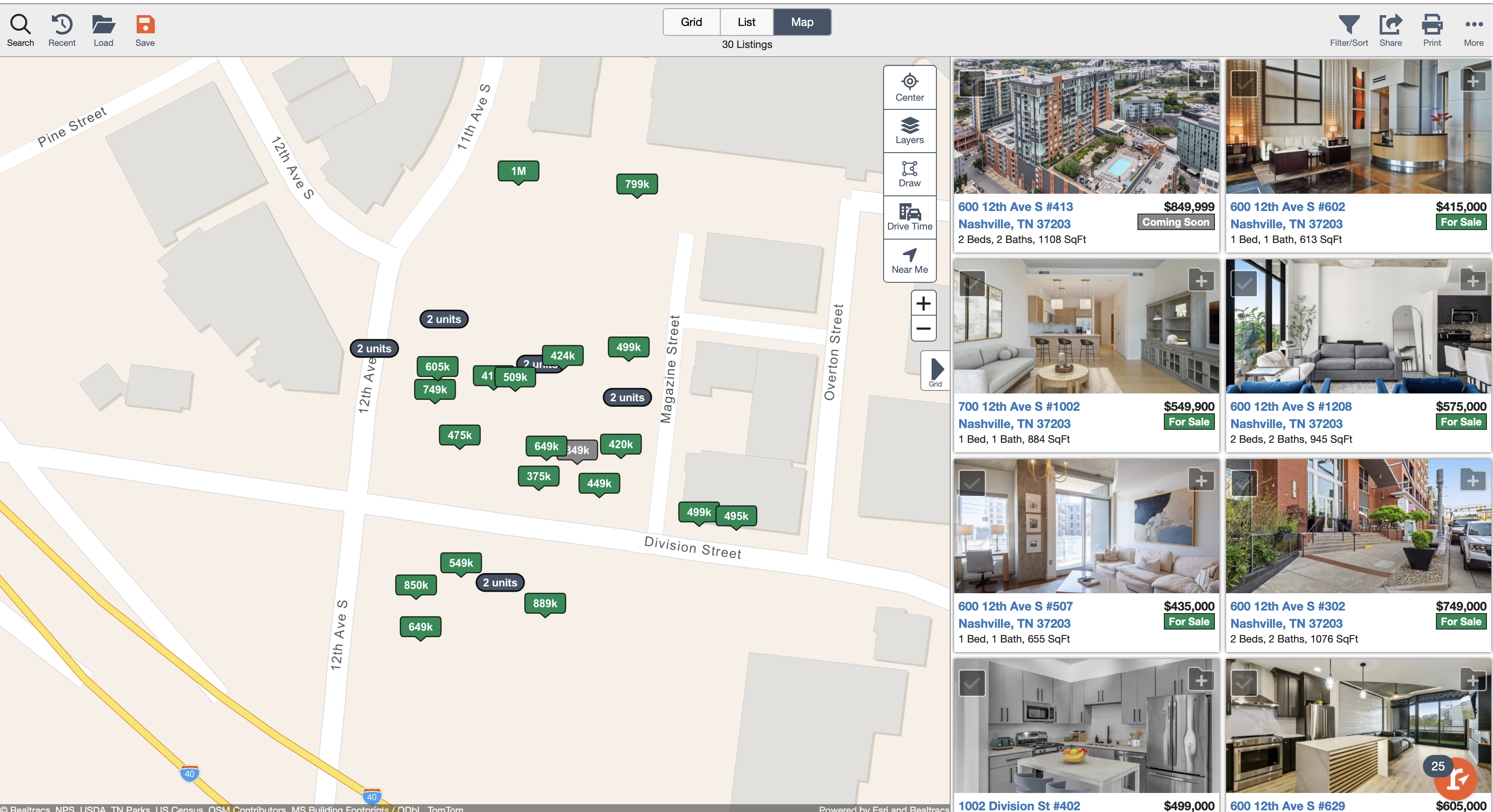Select checkbox on 600 12th Ave S #302
This screenshot has width=1493, height=812.
point(1244,483)
